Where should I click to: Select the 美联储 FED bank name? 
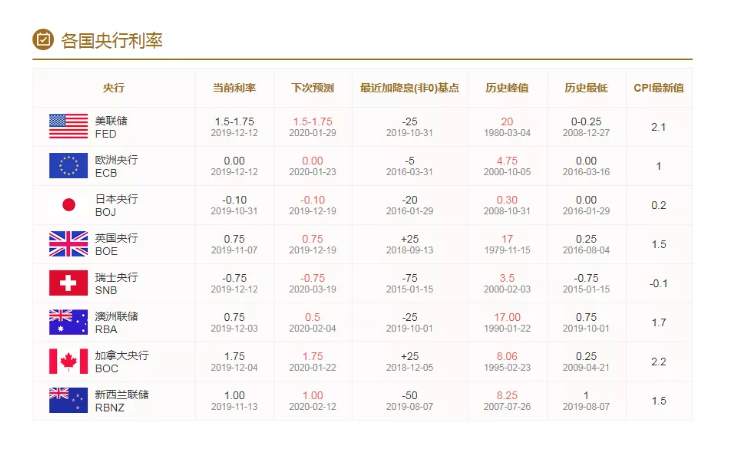click(x=111, y=127)
